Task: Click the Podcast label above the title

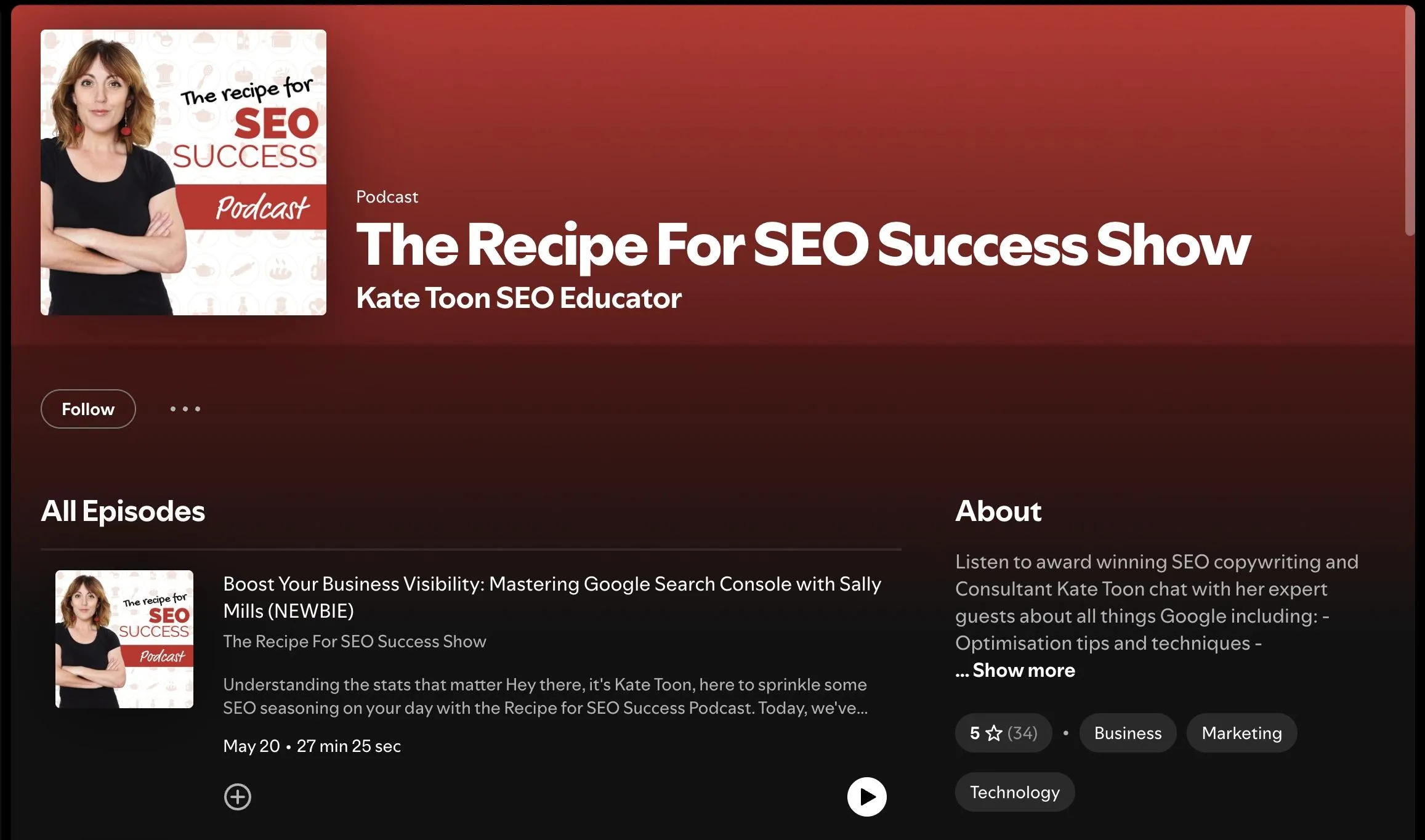Action: [x=387, y=197]
